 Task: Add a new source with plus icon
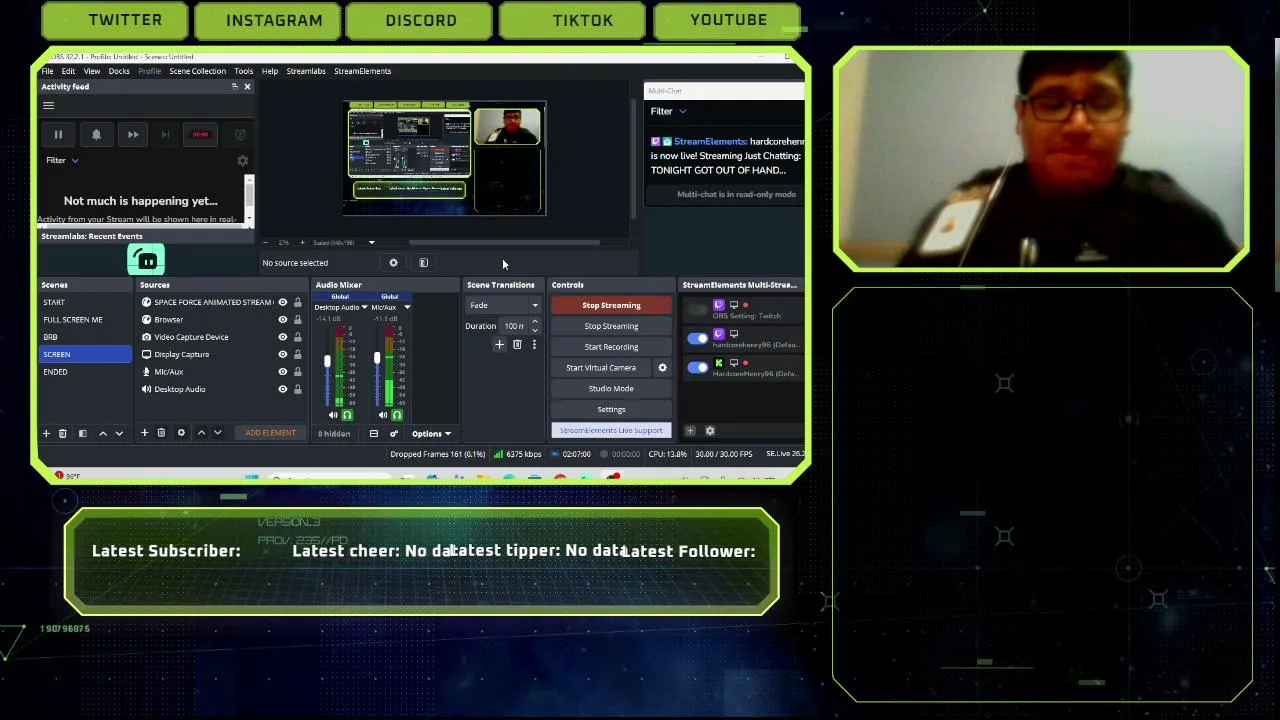pyautogui.click(x=144, y=433)
